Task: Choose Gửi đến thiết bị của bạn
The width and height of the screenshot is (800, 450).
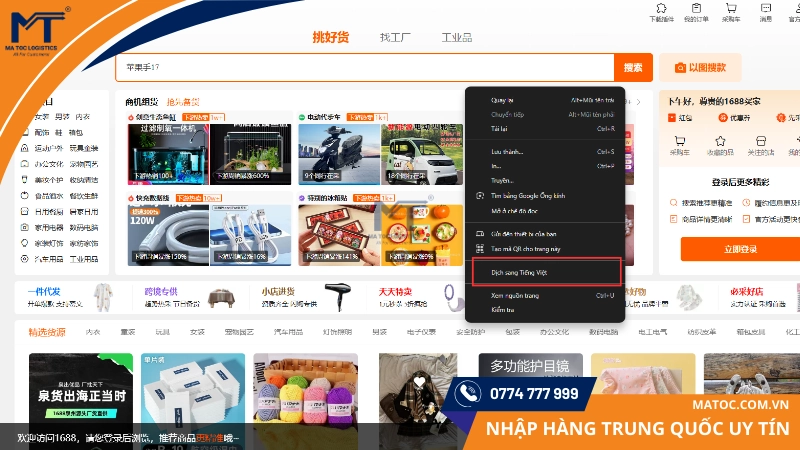Action: 545,234
